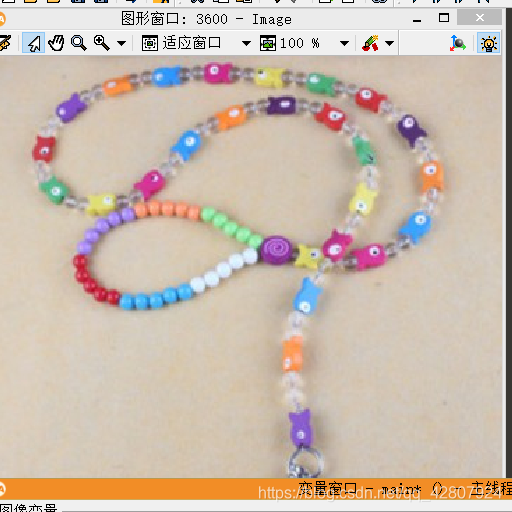Open the 100 % zoom dropdown arrow

pos(344,43)
